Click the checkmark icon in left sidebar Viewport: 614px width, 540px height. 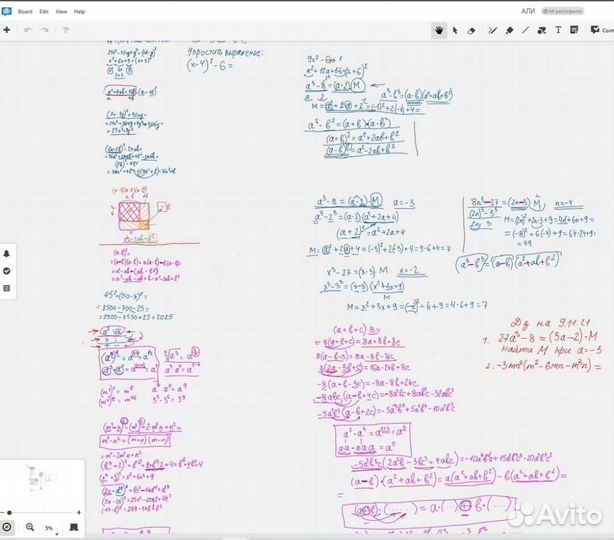[7, 271]
